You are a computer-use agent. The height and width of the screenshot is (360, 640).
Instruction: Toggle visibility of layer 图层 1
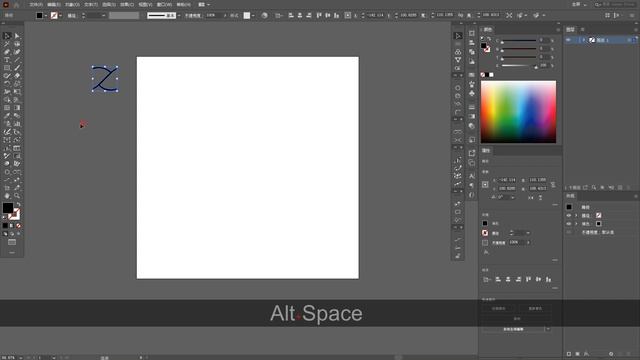point(568,40)
